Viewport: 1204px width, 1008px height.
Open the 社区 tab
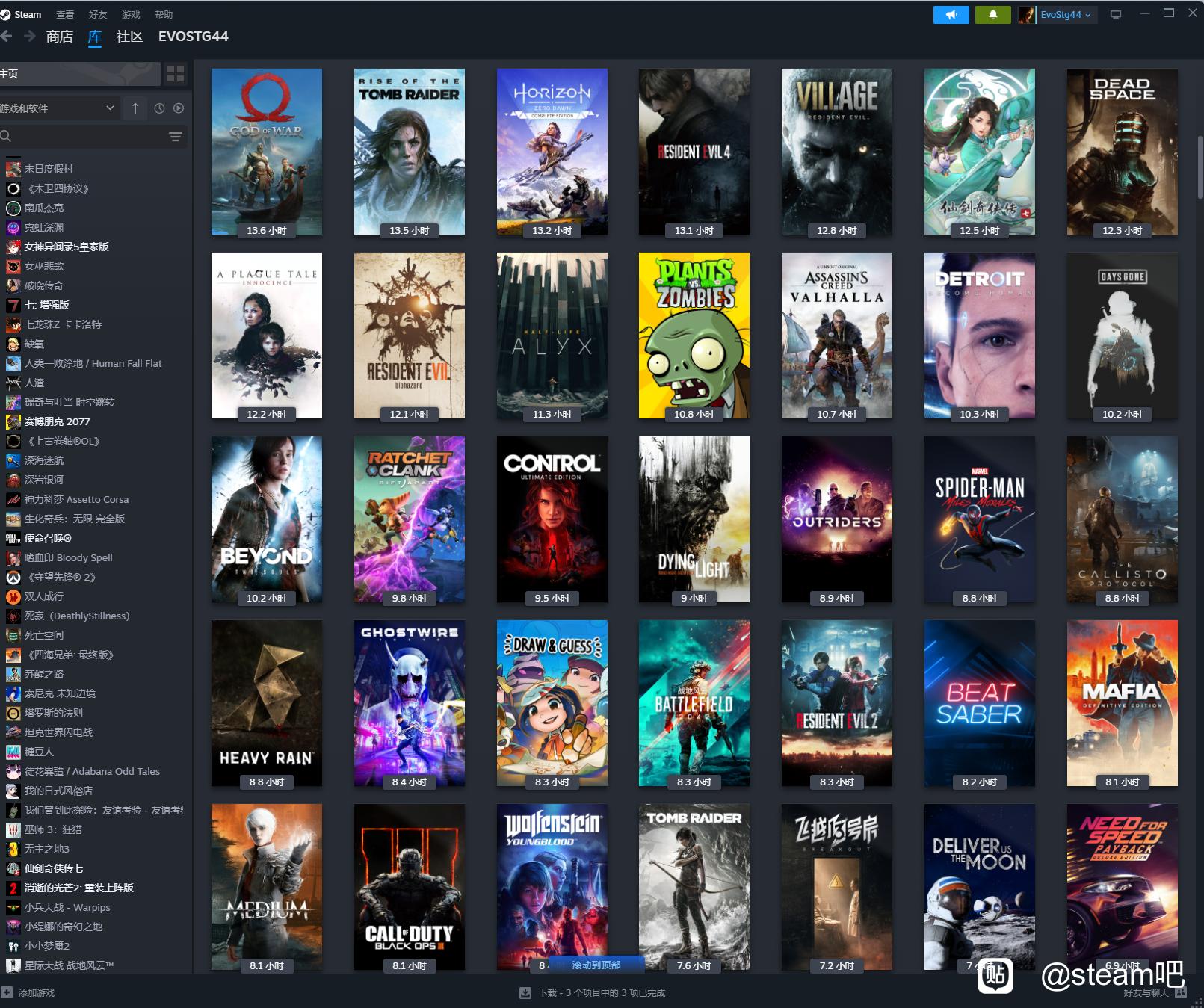pyautogui.click(x=129, y=37)
